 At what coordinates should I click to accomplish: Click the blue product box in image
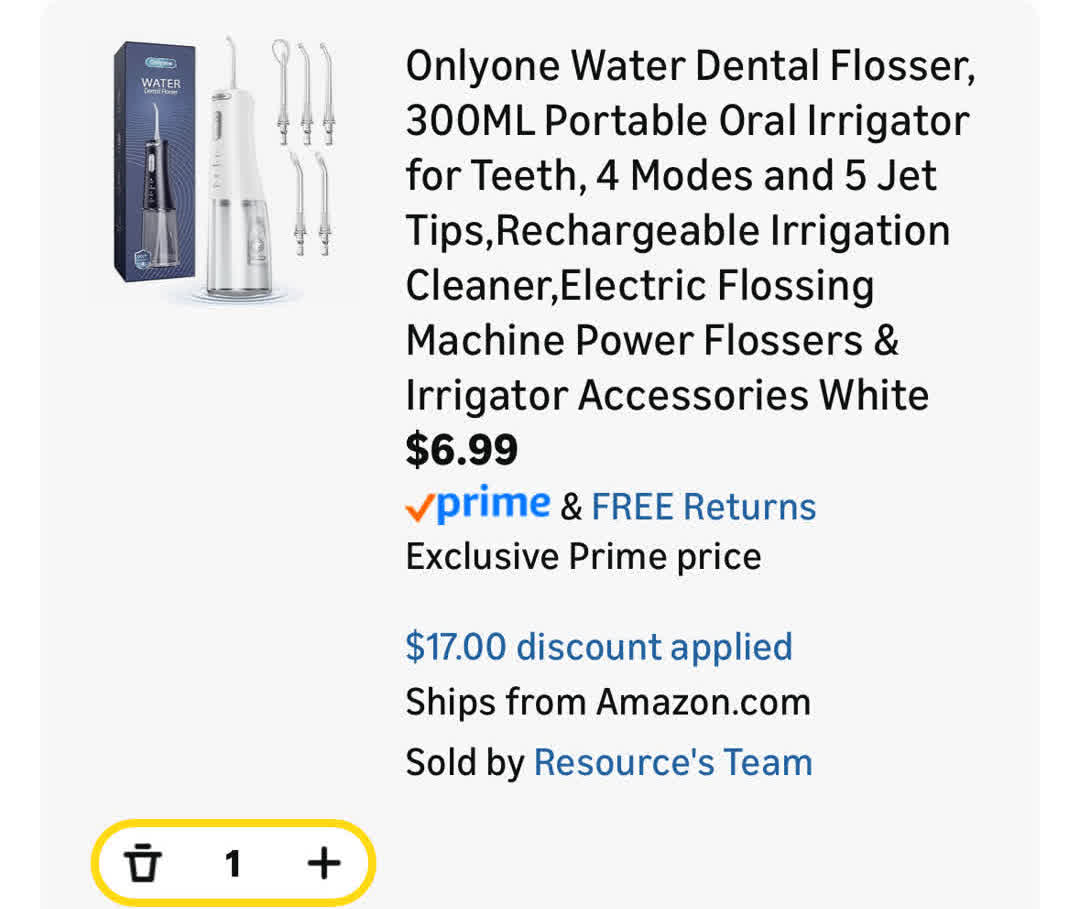click(149, 160)
